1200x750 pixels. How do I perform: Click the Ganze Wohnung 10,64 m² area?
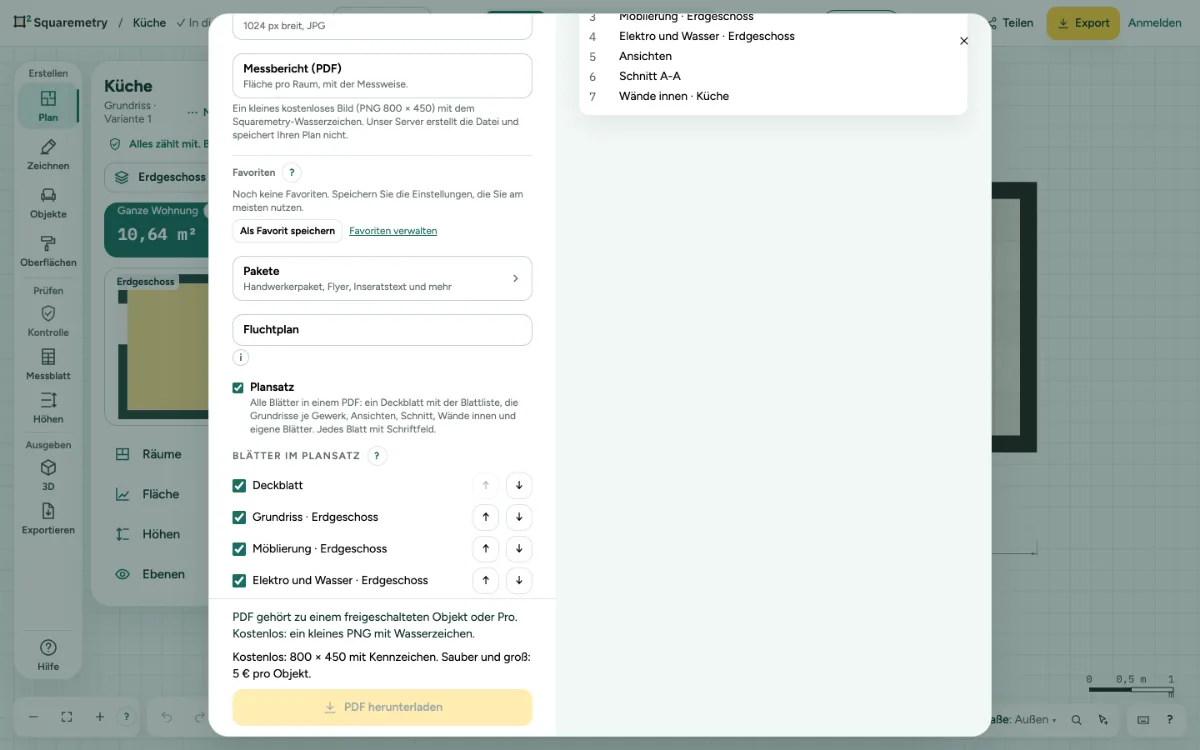click(157, 229)
